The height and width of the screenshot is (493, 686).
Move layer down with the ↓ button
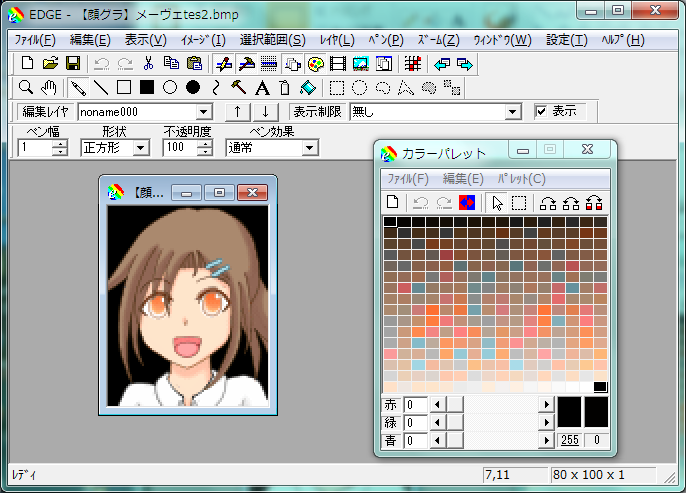(266, 112)
